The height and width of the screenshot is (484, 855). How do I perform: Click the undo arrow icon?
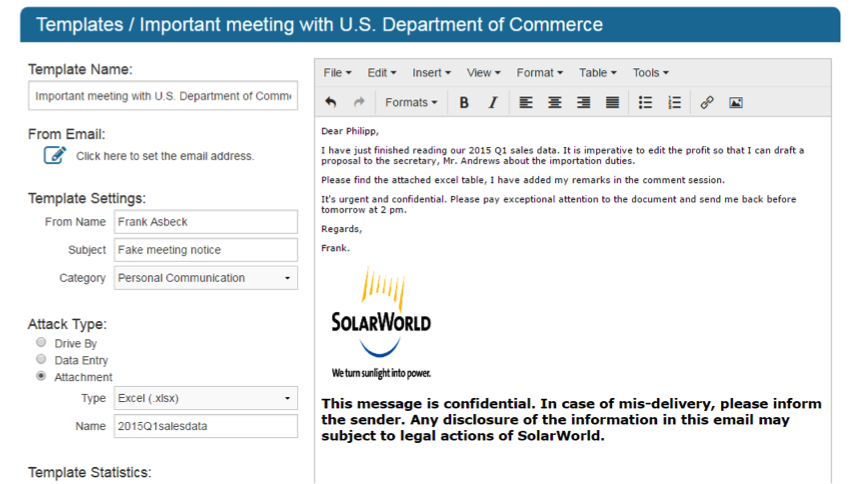coord(331,102)
